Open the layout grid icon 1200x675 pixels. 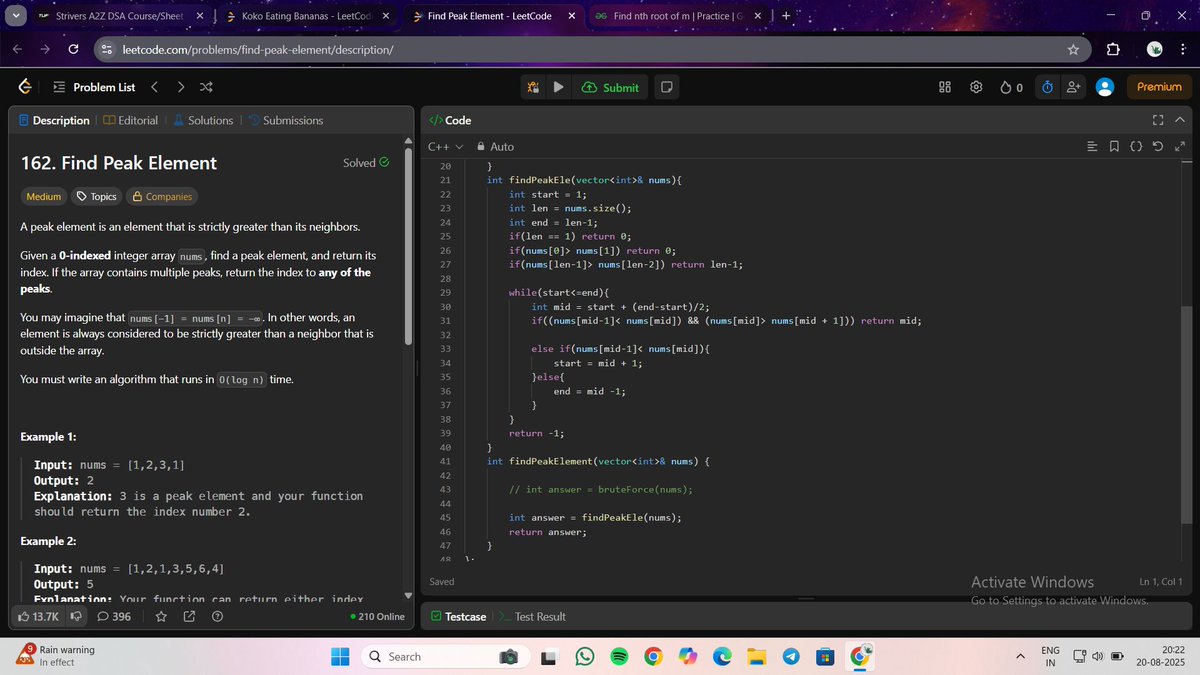click(945, 87)
